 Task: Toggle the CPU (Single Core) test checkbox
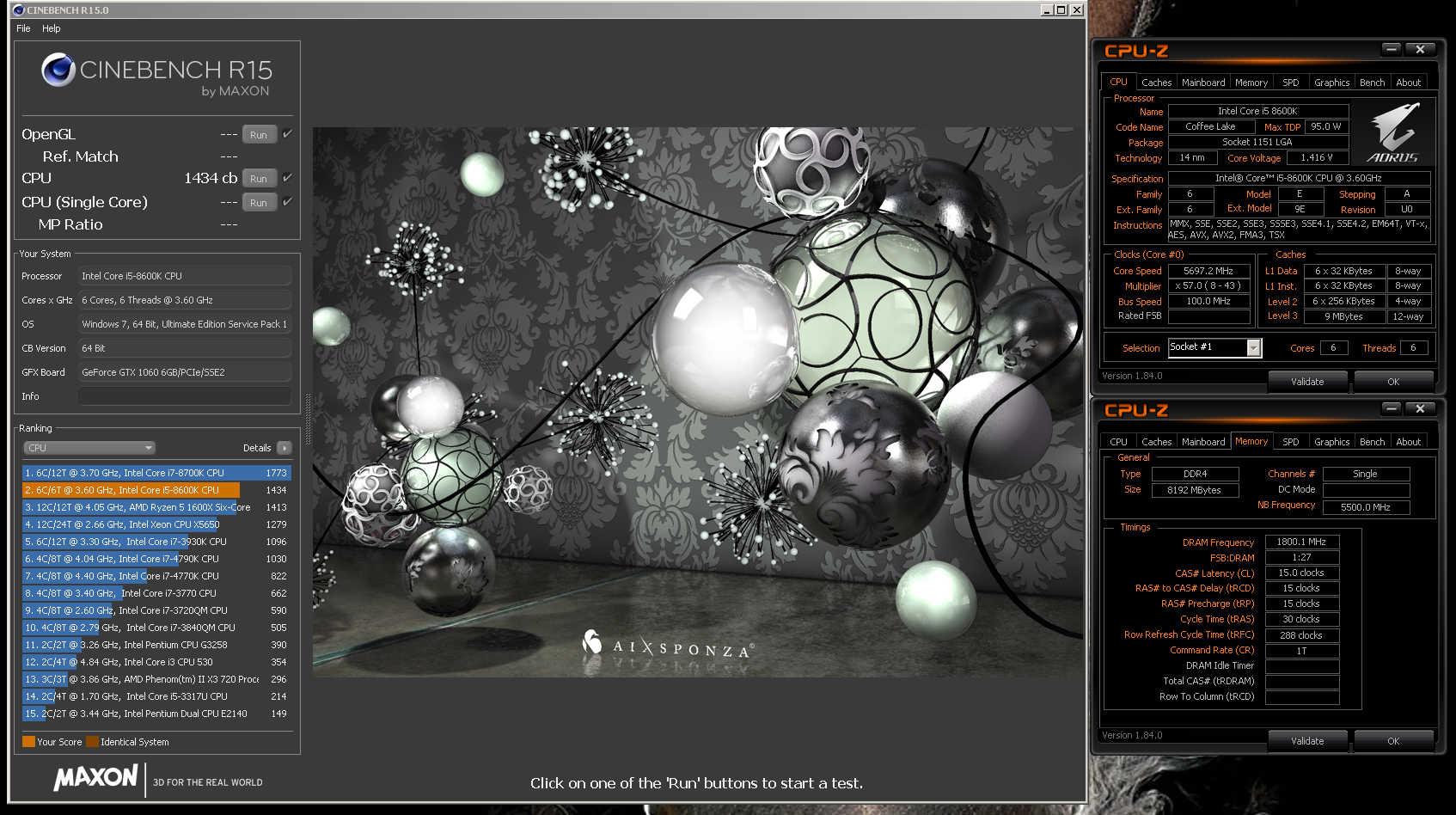[287, 201]
